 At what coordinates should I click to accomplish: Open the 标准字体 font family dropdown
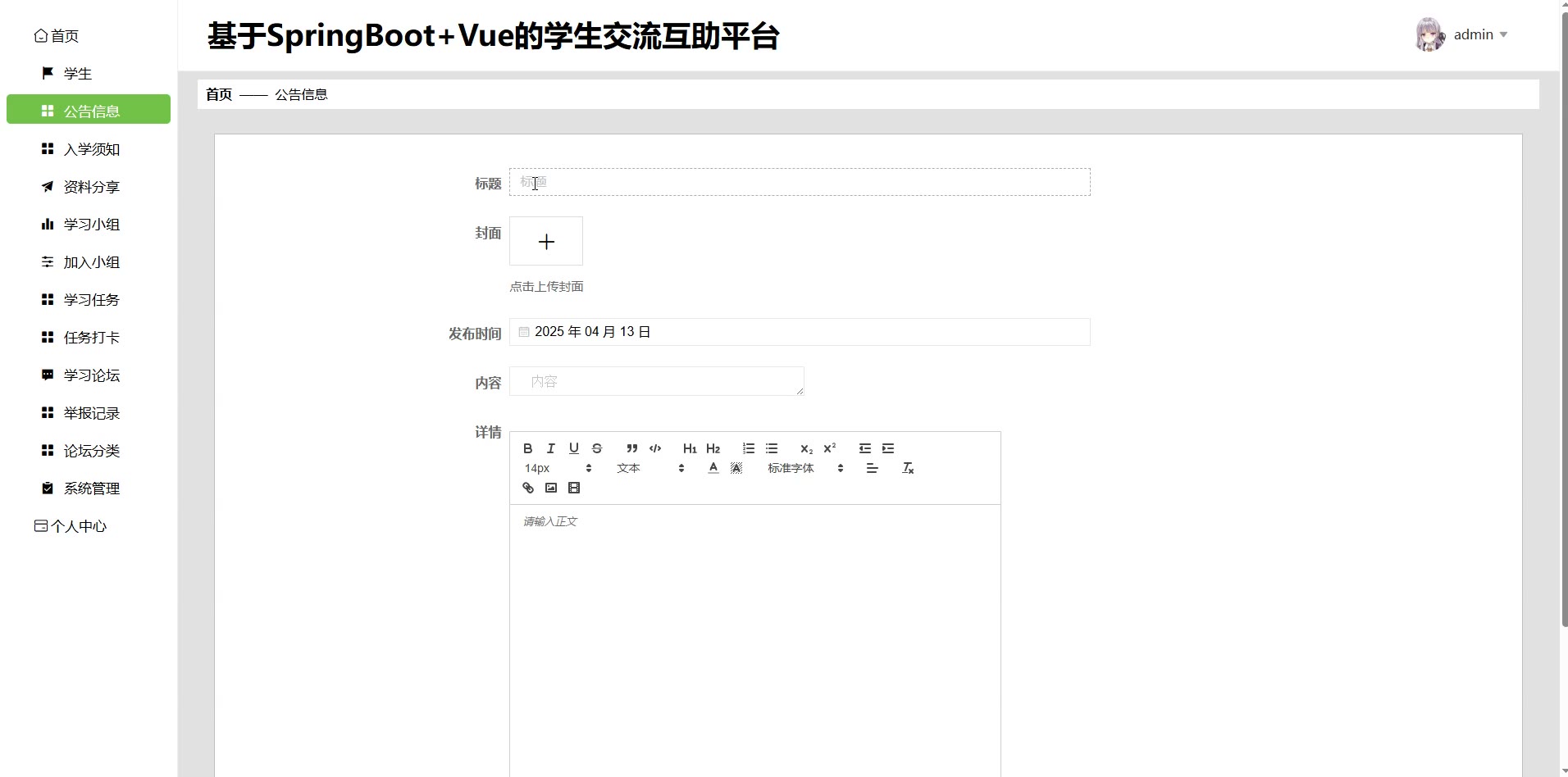point(805,468)
